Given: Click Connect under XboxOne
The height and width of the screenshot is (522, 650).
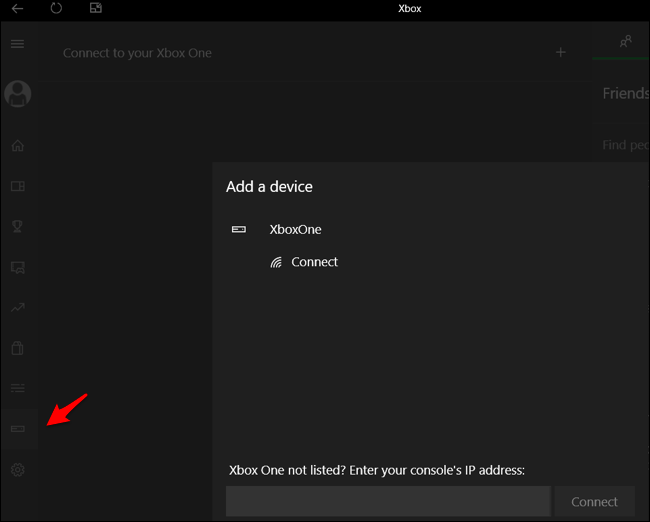Looking at the screenshot, I should [x=314, y=262].
